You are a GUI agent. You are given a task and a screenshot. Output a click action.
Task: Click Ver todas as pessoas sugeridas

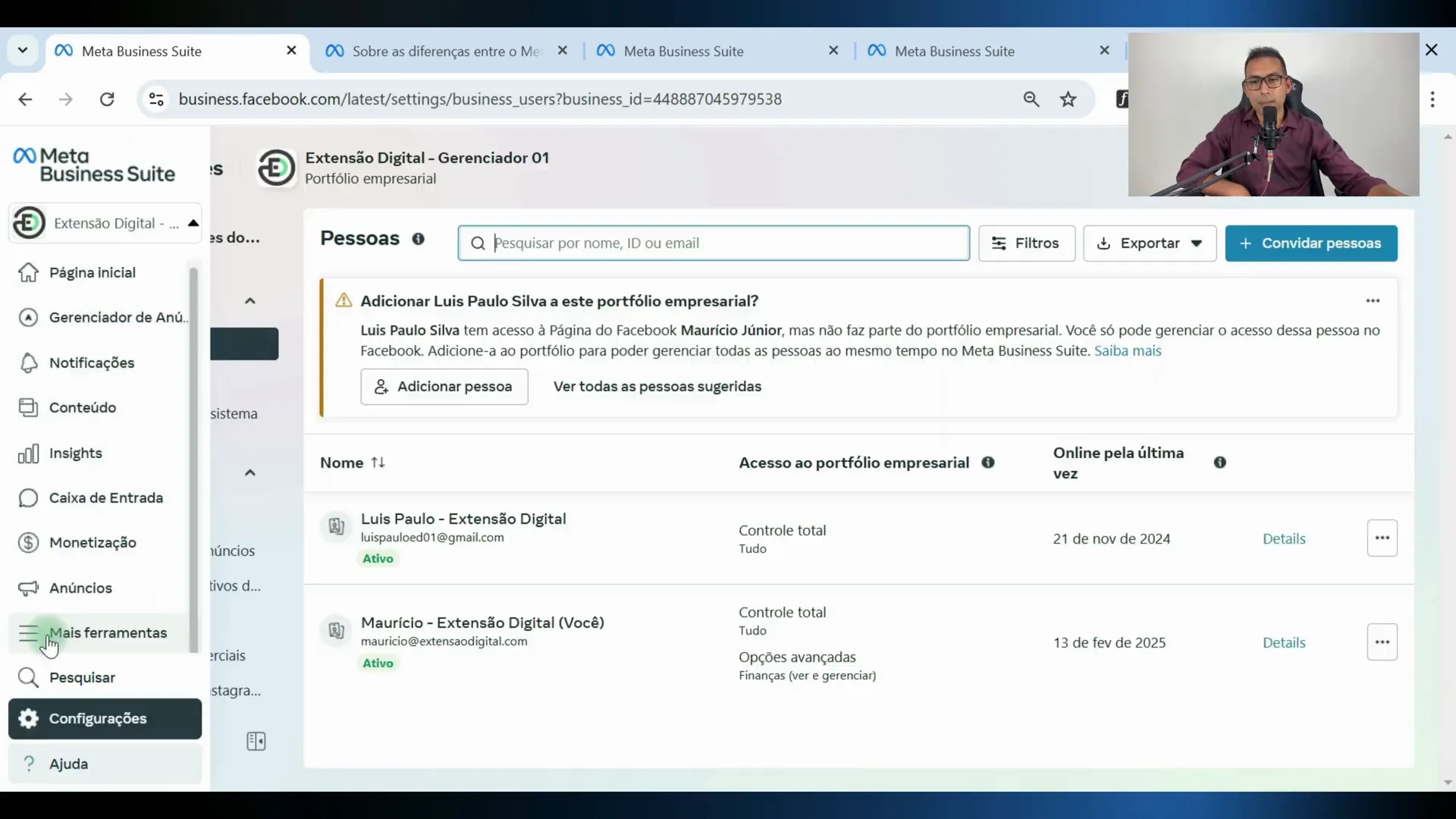point(657,387)
